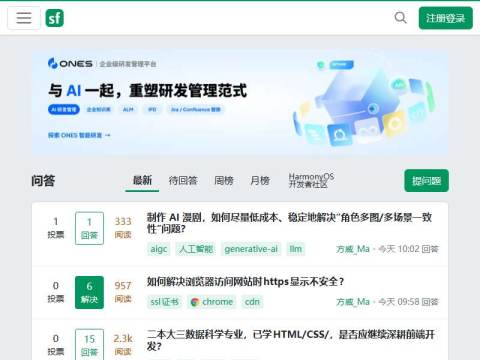Select the algc tag
Image resolution: width=480 pixels, height=360 pixels.
point(159,249)
